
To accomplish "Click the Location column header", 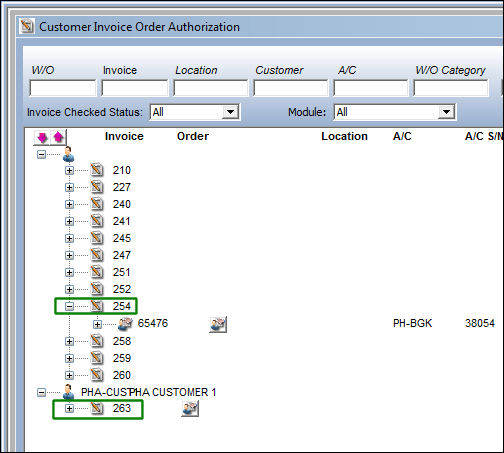I will (344, 136).
